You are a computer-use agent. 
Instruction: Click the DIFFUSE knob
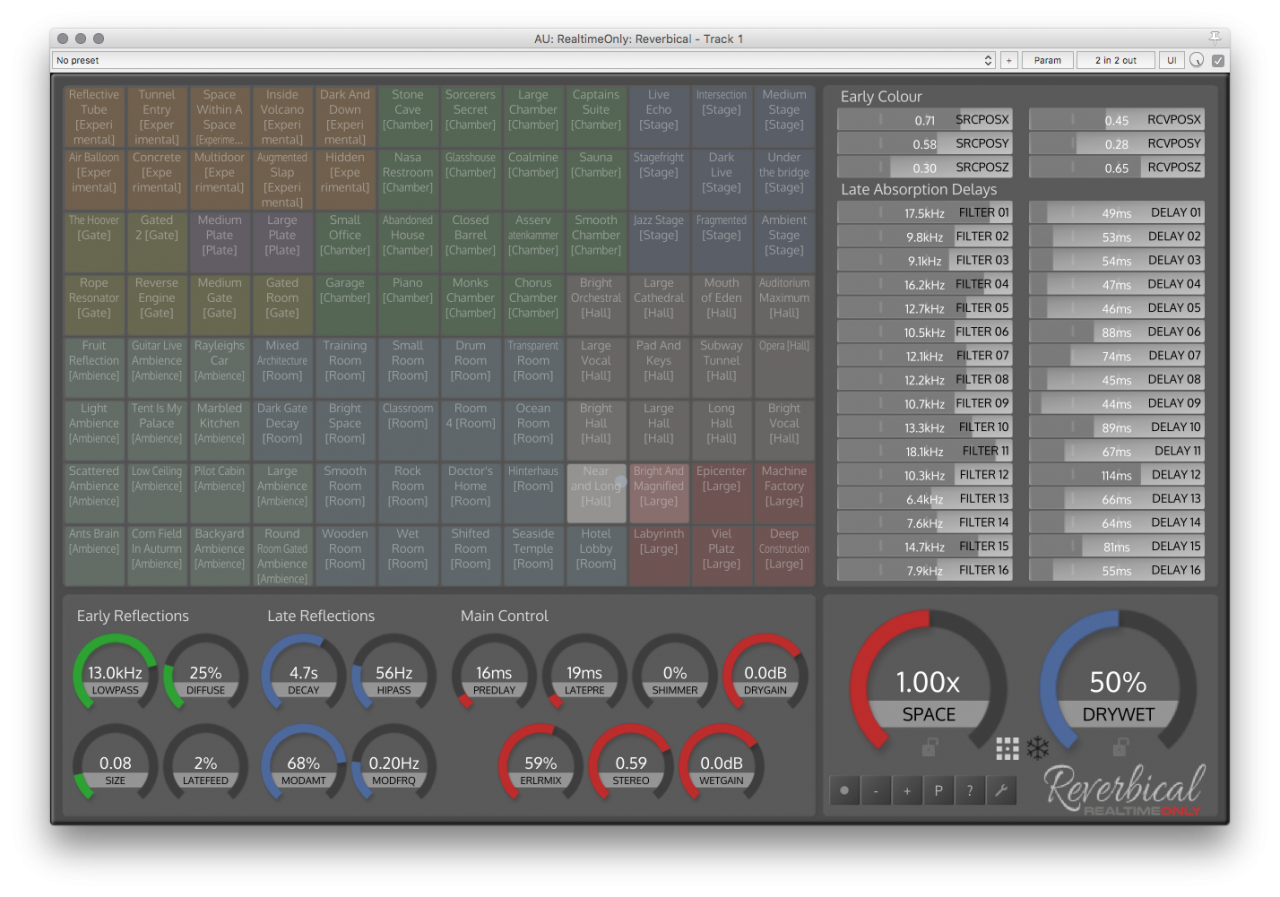tap(205, 675)
